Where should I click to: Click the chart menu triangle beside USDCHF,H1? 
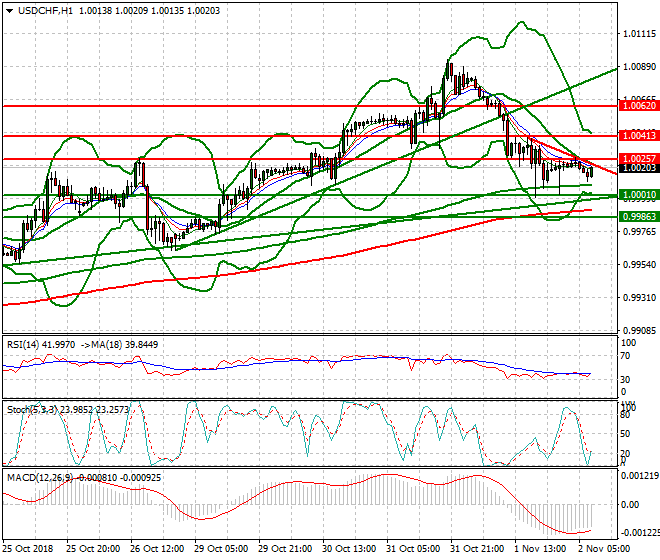9,11
